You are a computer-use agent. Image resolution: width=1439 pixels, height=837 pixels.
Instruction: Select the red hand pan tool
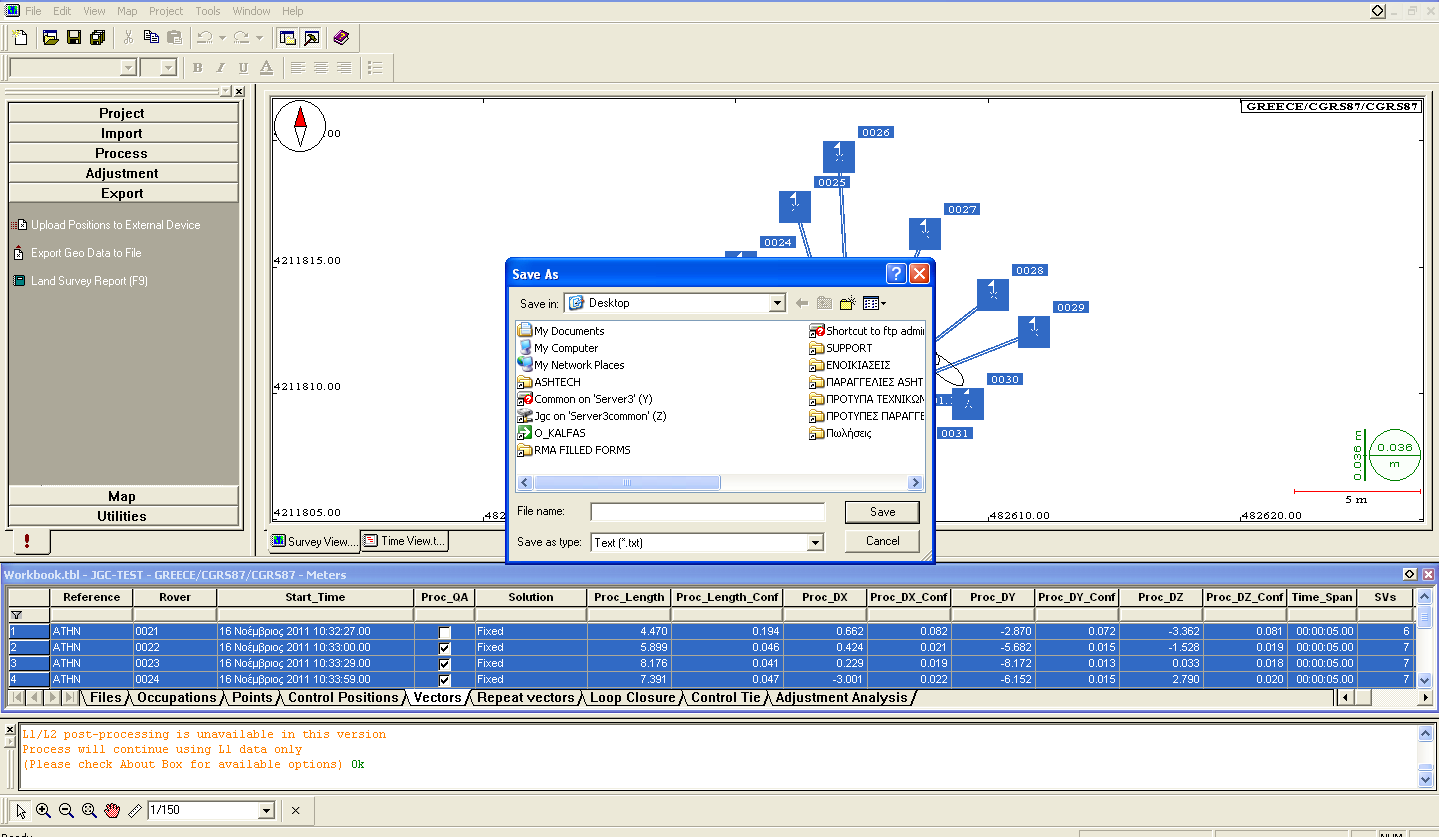[112, 810]
